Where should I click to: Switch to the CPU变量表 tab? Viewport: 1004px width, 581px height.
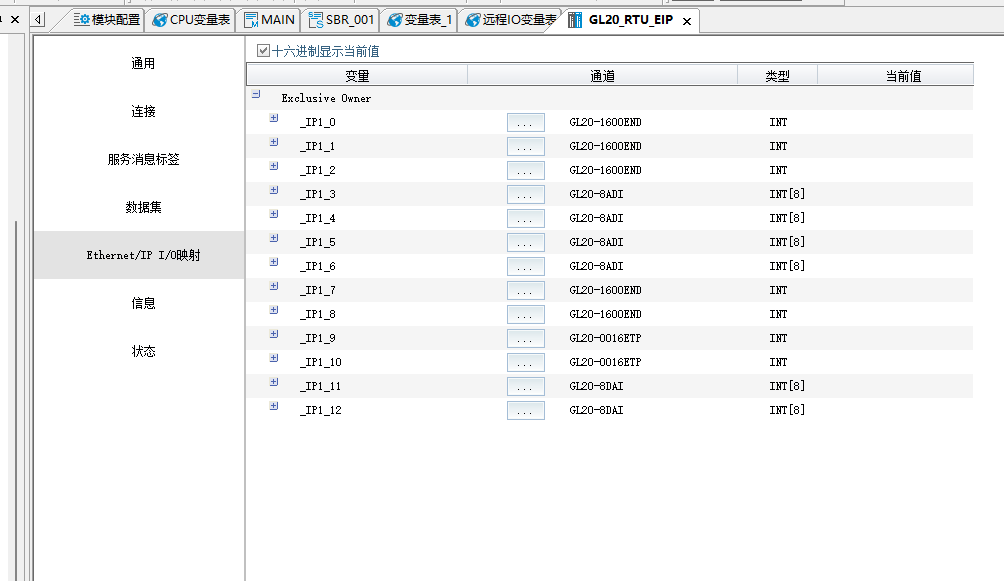[x=190, y=19]
